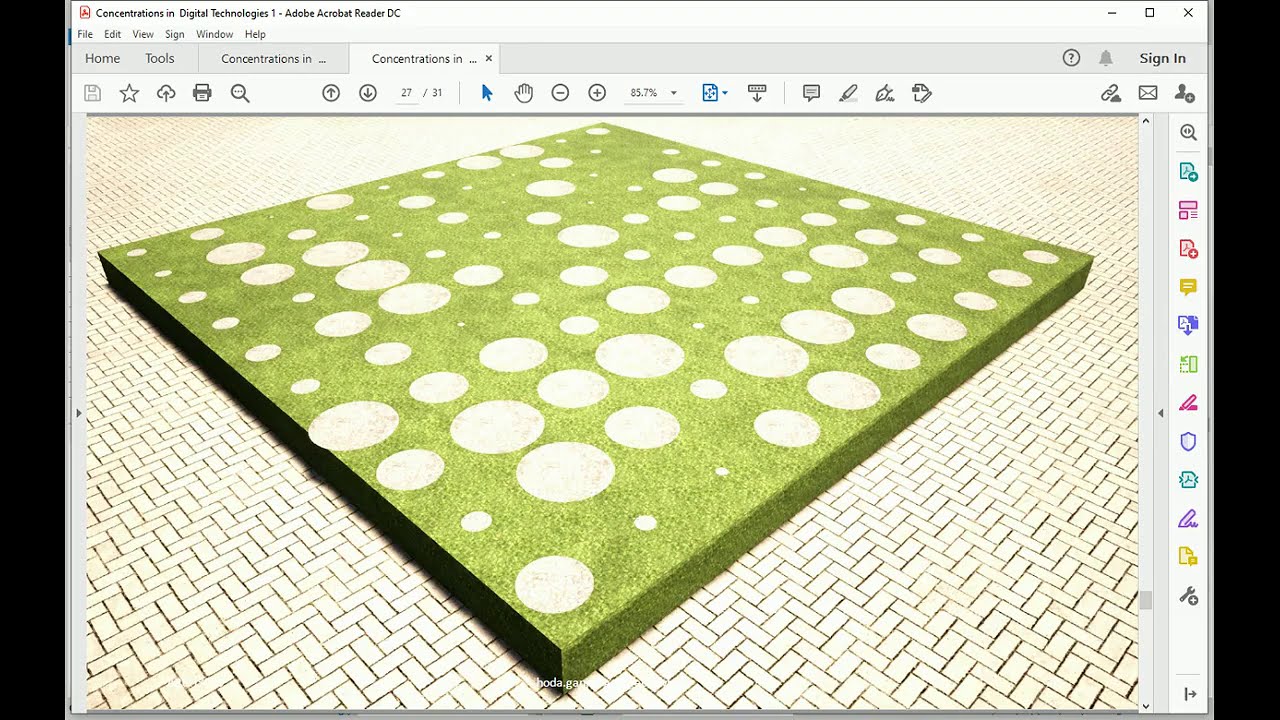Bookmark document with star icon
The width and height of the screenshot is (1280, 720).
tap(129, 93)
